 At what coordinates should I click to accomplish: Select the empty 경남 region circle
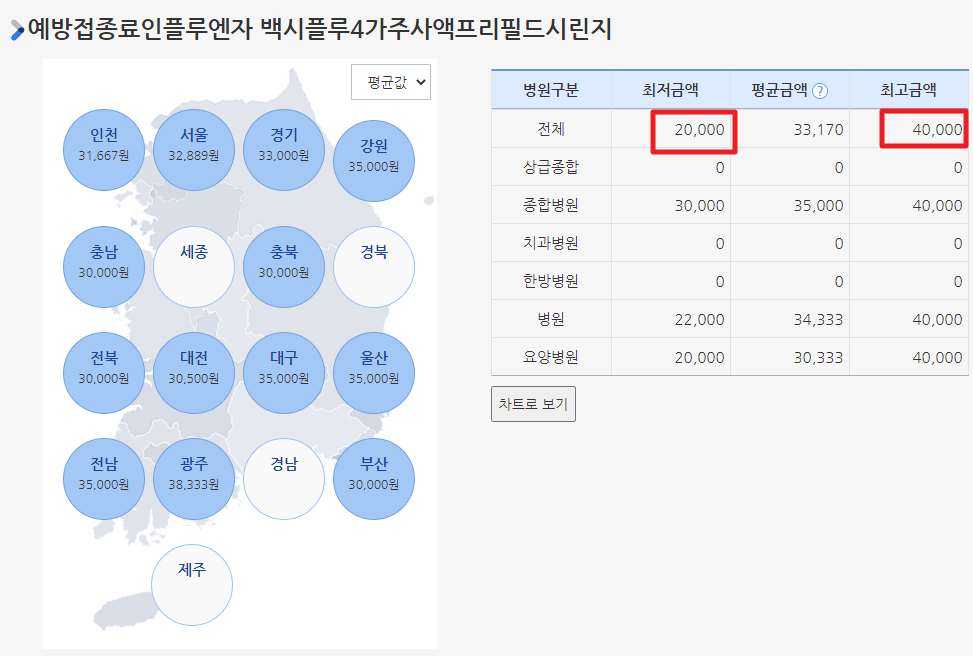[284, 479]
